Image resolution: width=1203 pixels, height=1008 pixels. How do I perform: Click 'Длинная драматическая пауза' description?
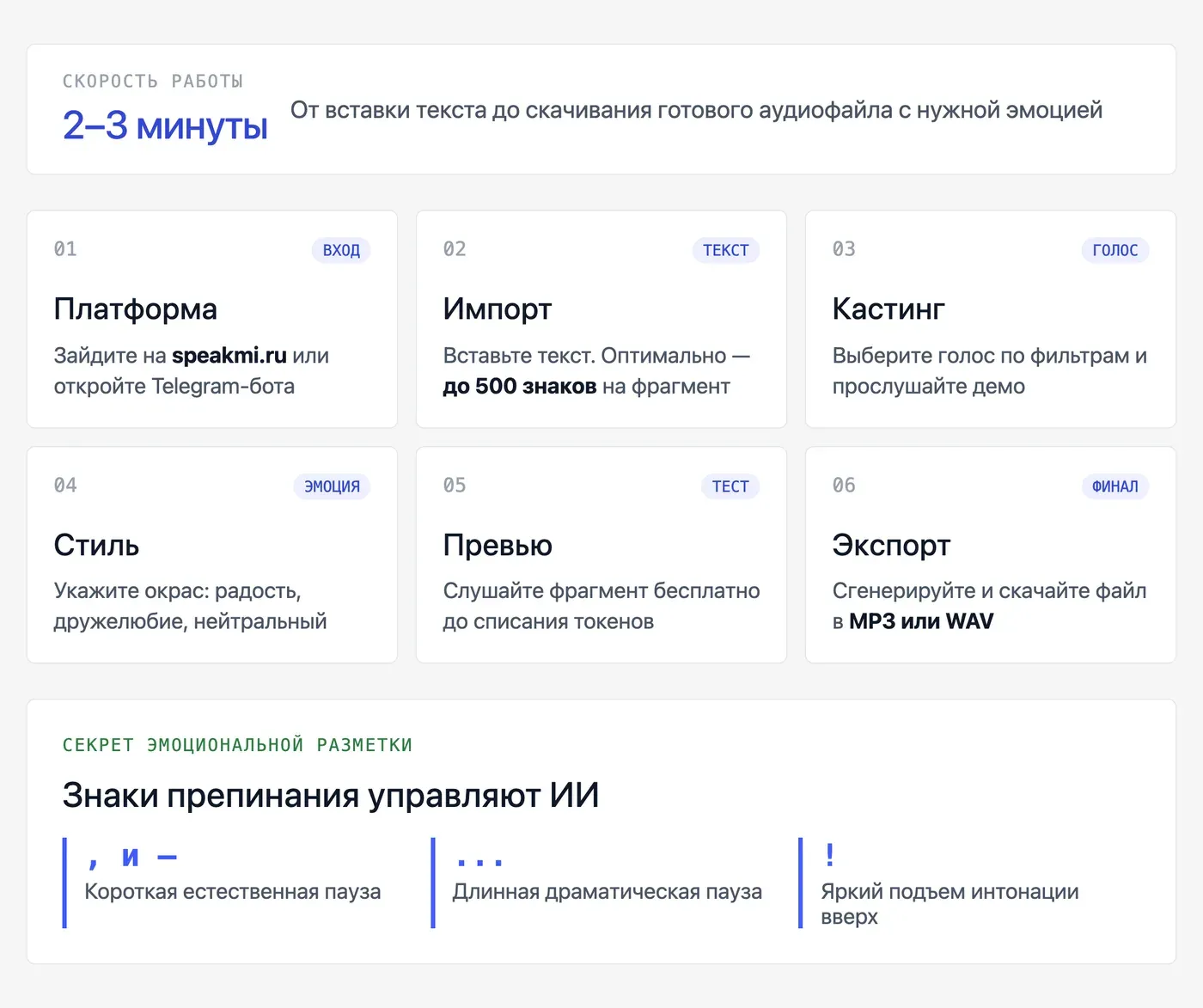coord(608,892)
